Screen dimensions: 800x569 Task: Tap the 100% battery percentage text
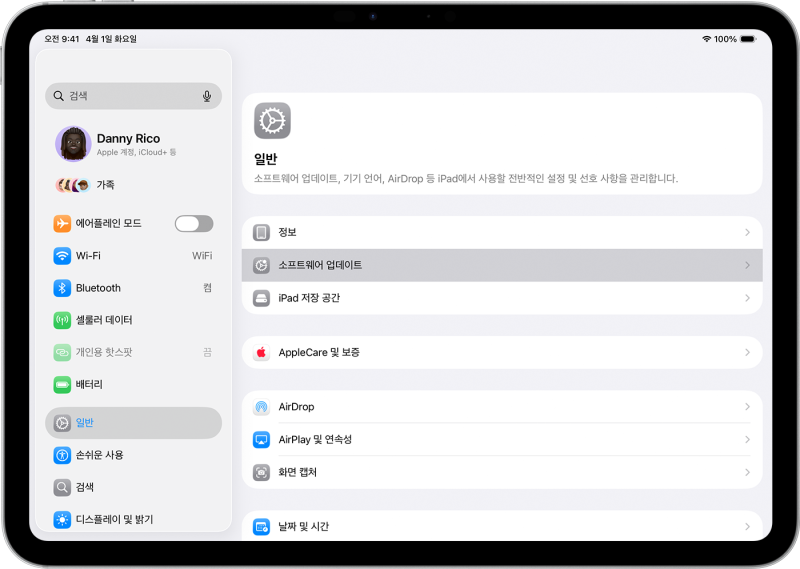pyautogui.click(x=725, y=39)
